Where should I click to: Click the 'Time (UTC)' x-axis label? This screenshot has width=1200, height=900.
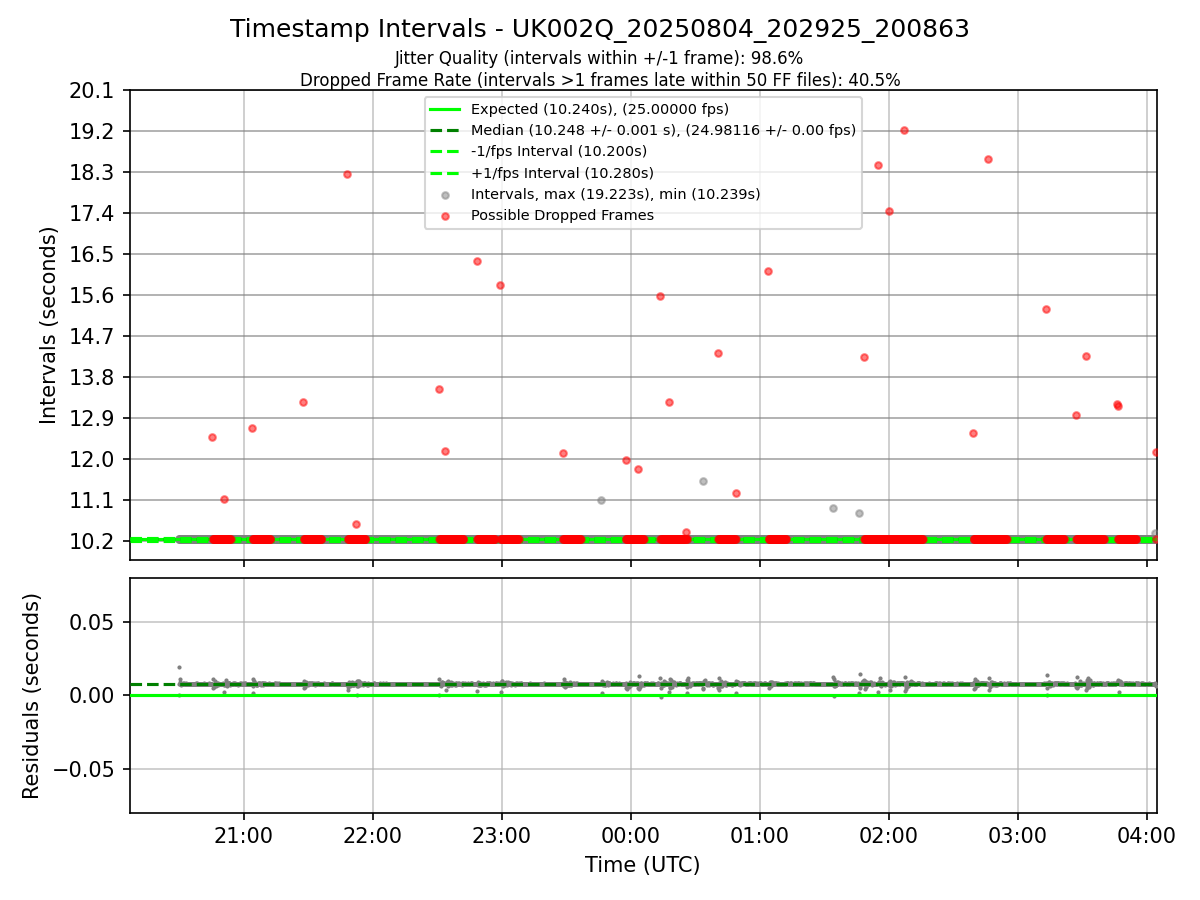pyautogui.click(x=643, y=865)
